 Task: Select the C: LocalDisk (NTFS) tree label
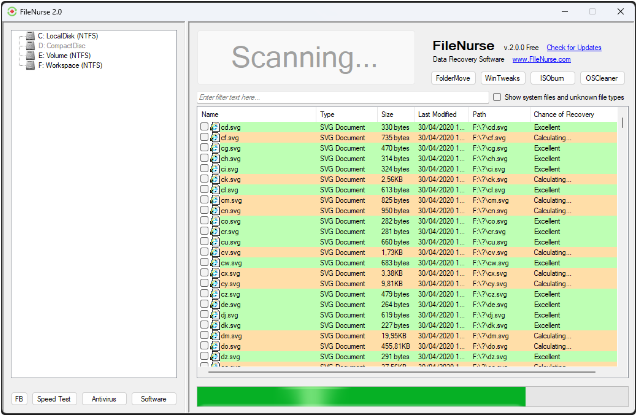pyautogui.click(x=68, y=36)
